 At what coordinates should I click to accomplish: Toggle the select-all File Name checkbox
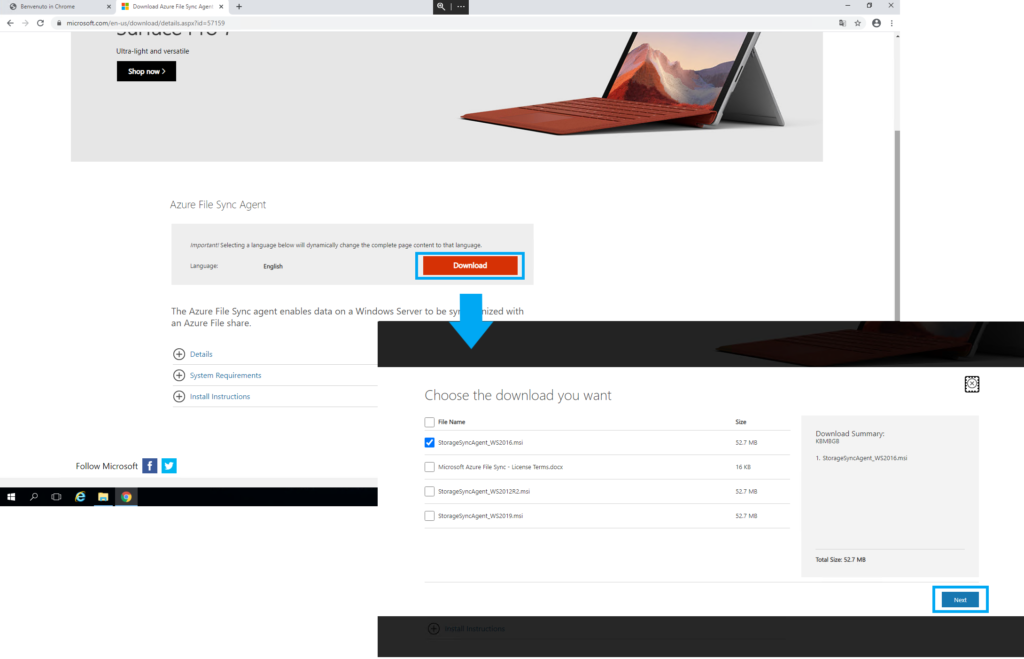pyautogui.click(x=429, y=422)
